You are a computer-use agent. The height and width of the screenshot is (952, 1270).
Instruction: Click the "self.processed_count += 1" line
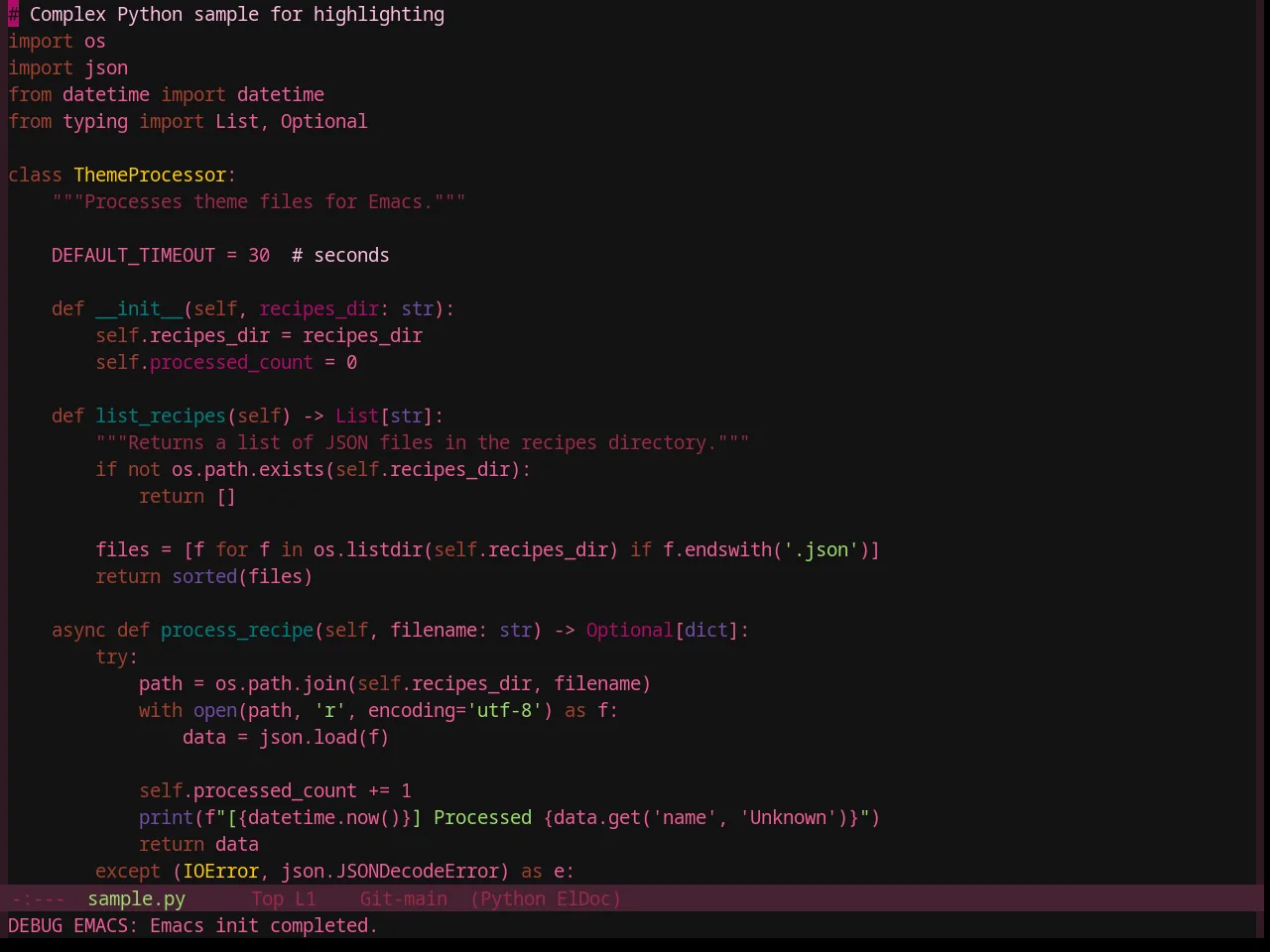click(x=275, y=790)
